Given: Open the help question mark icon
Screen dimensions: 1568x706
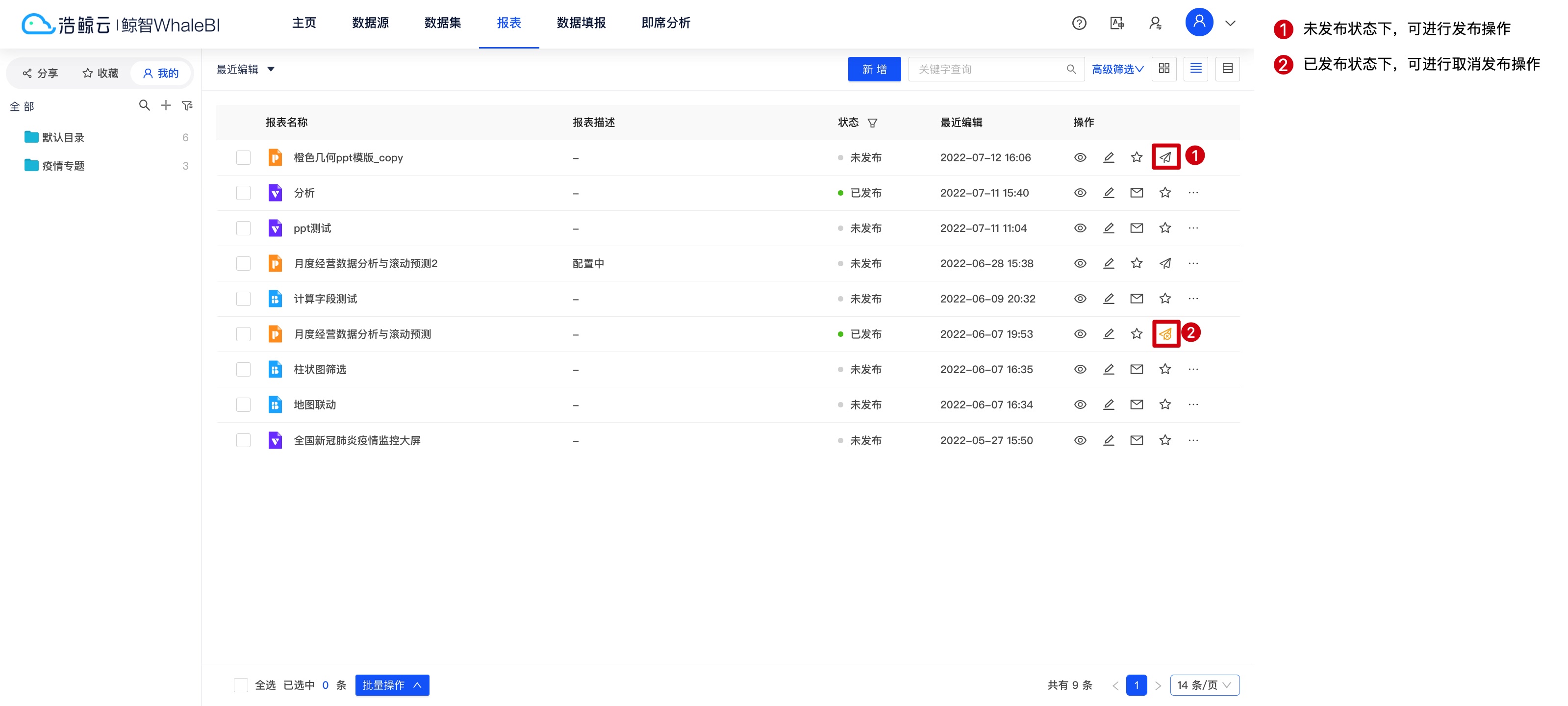Looking at the screenshot, I should [1079, 23].
